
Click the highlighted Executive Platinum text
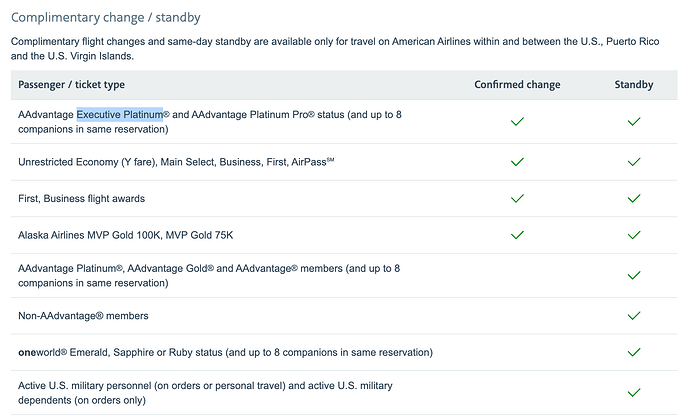[120, 115]
